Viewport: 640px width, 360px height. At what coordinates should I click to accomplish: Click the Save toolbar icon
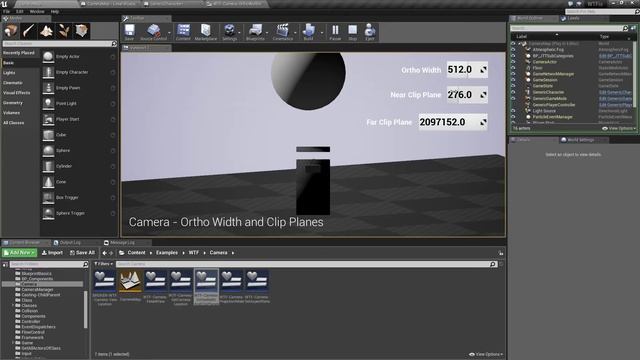pos(129,32)
